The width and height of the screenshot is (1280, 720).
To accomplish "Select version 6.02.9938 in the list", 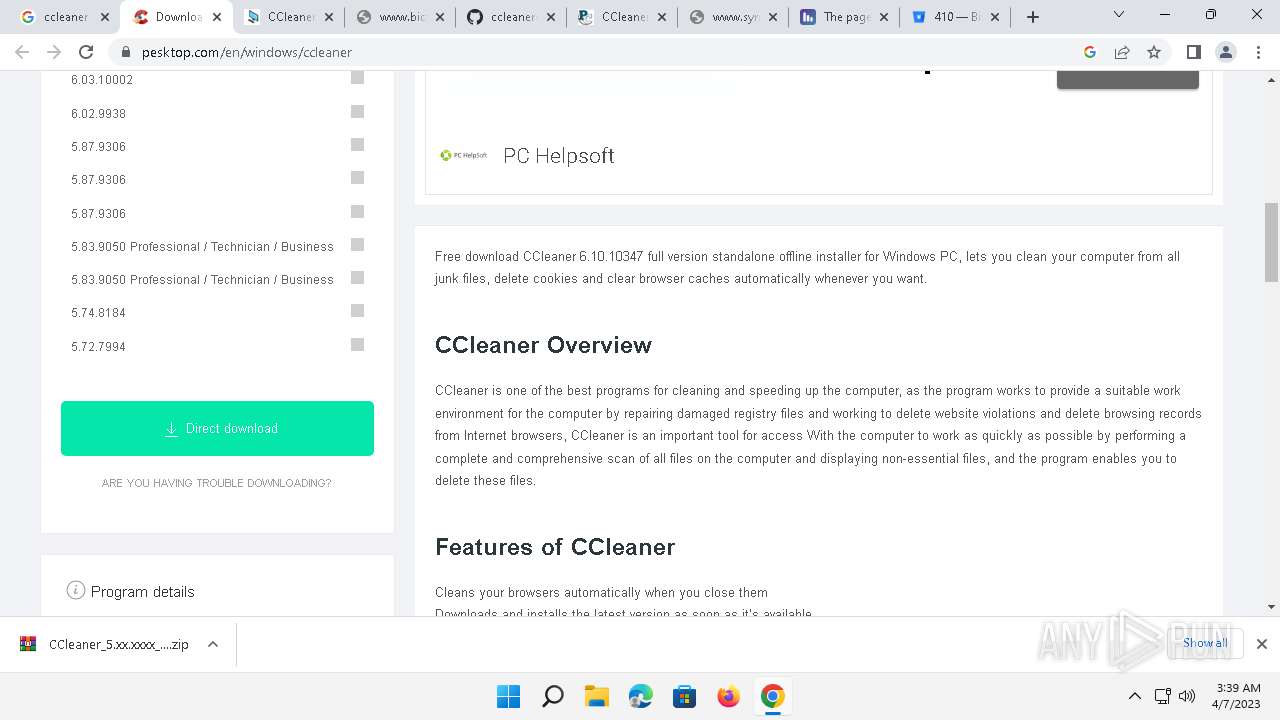I will coord(98,113).
